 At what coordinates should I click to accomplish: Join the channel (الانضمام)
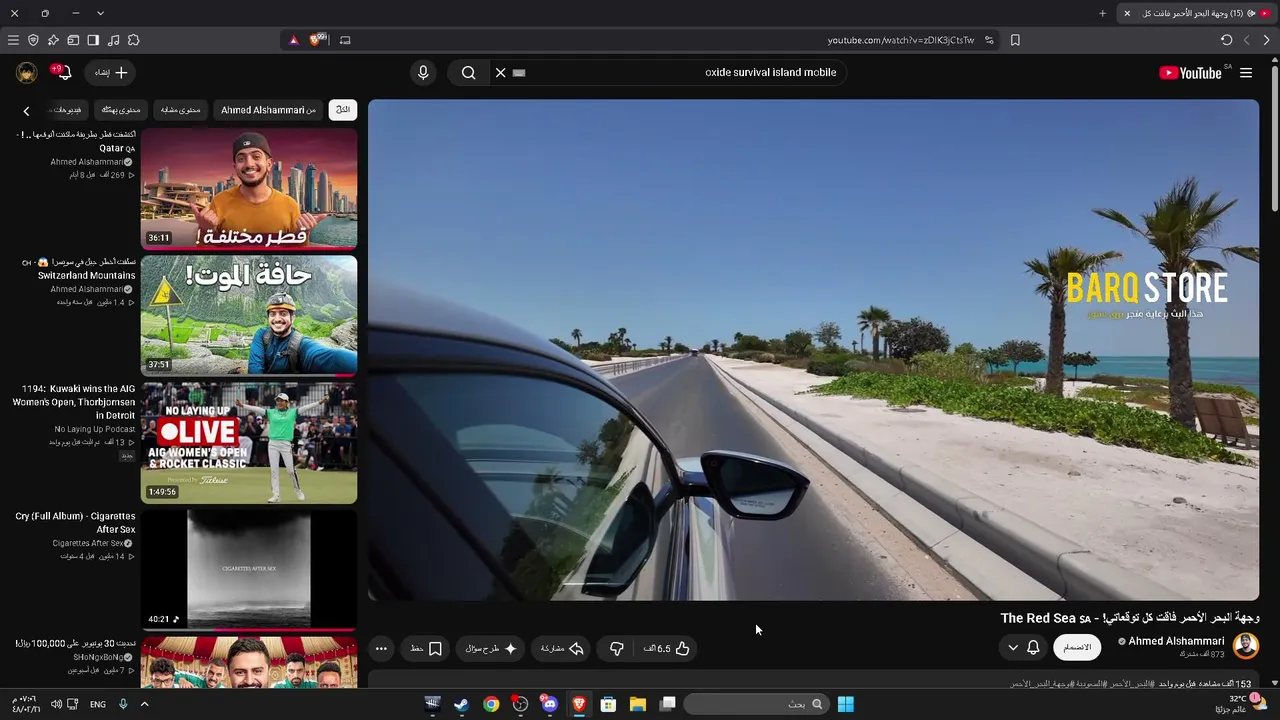tap(1077, 648)
